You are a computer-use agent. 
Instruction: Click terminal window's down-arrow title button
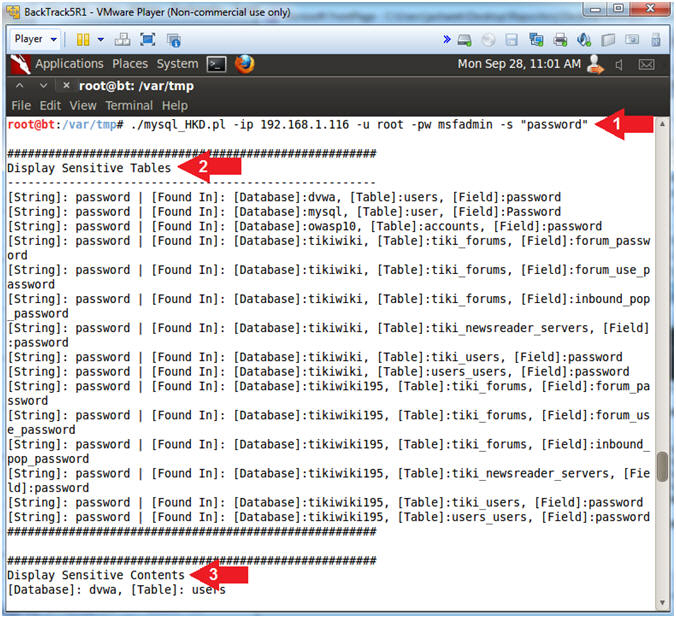pyautogui.click(x=43, y=86)
